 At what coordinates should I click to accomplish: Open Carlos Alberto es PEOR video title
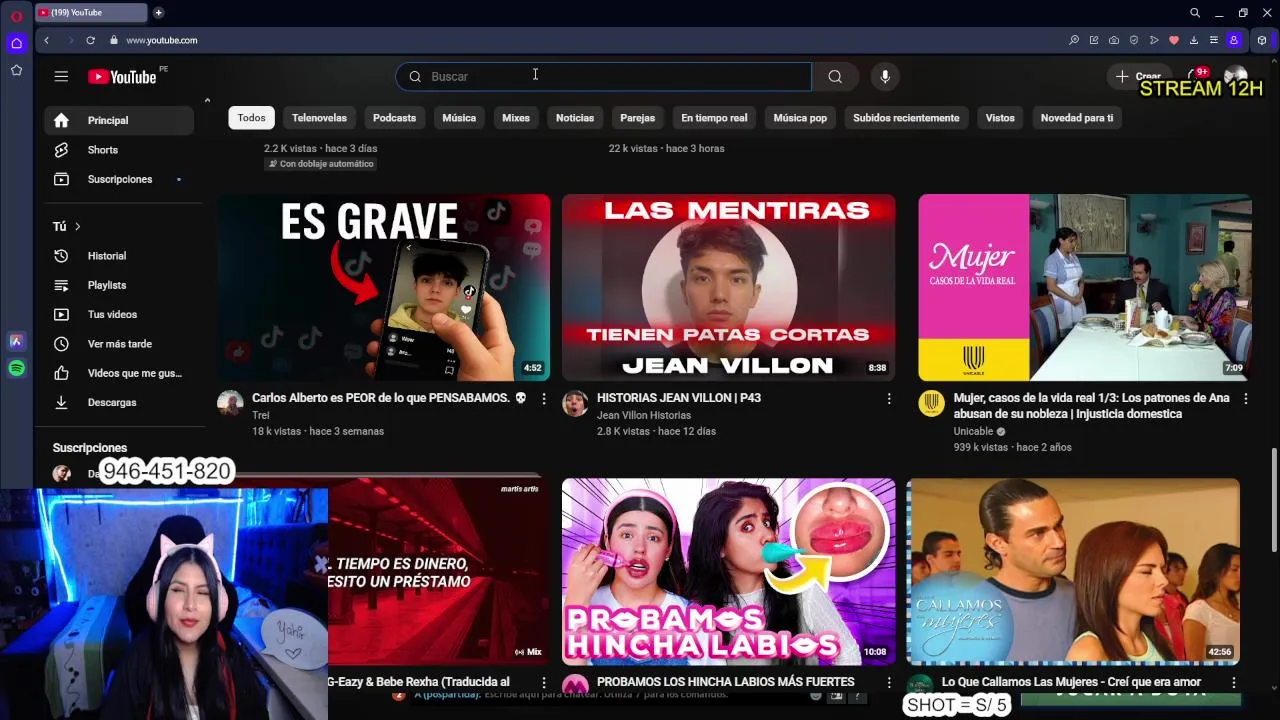coord(388,398)
